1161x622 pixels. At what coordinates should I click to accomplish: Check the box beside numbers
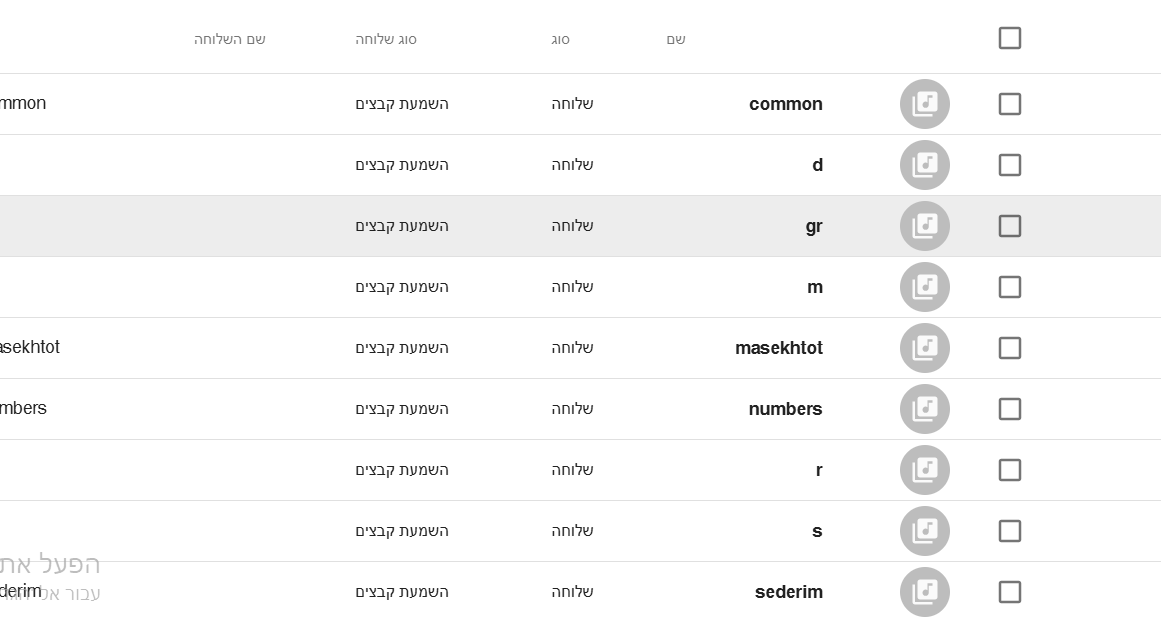coord(1009,409)
